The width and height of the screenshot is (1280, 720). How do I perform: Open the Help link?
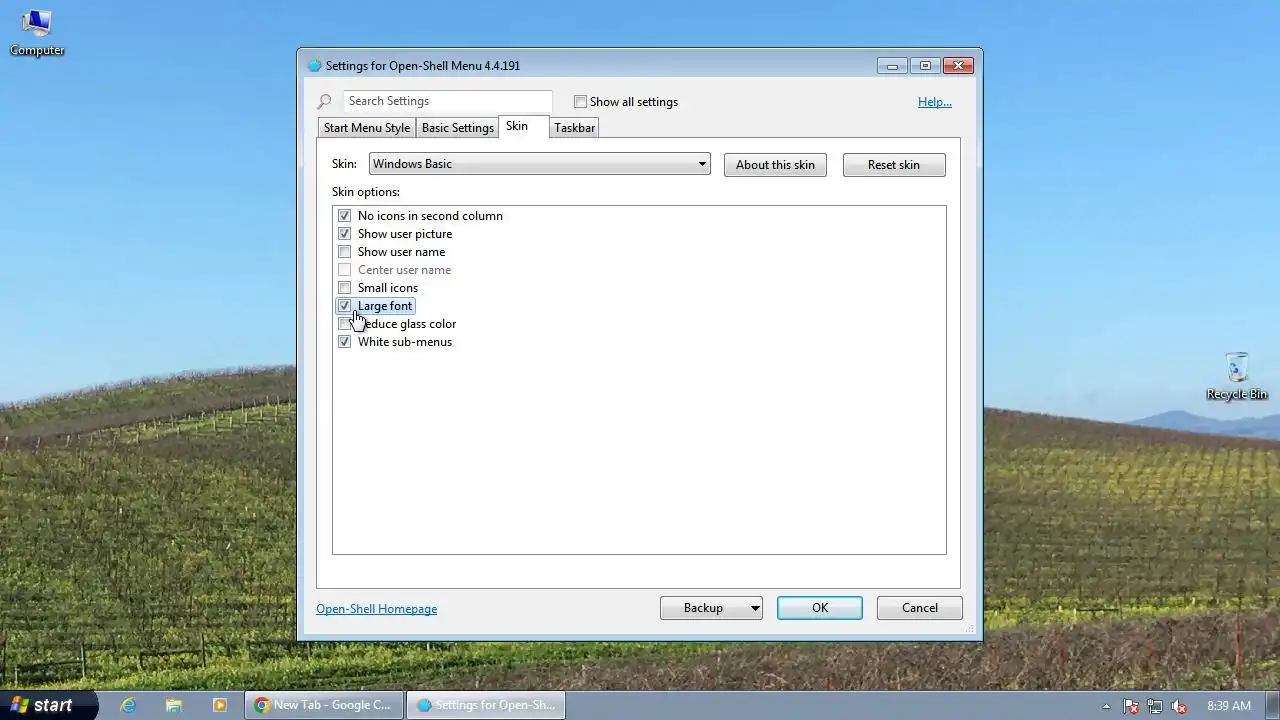(x=935, y=102)
